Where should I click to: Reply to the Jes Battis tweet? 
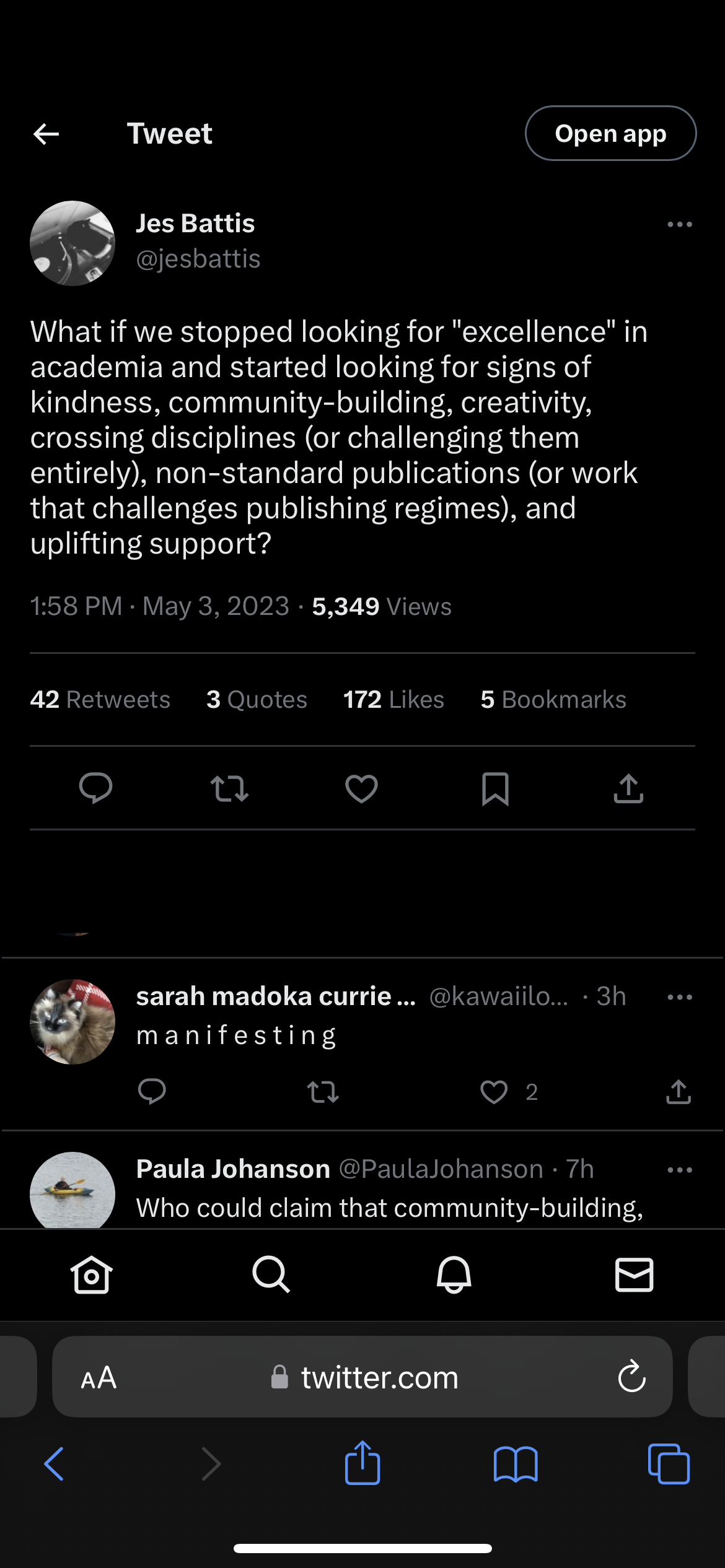coord(95,788)
